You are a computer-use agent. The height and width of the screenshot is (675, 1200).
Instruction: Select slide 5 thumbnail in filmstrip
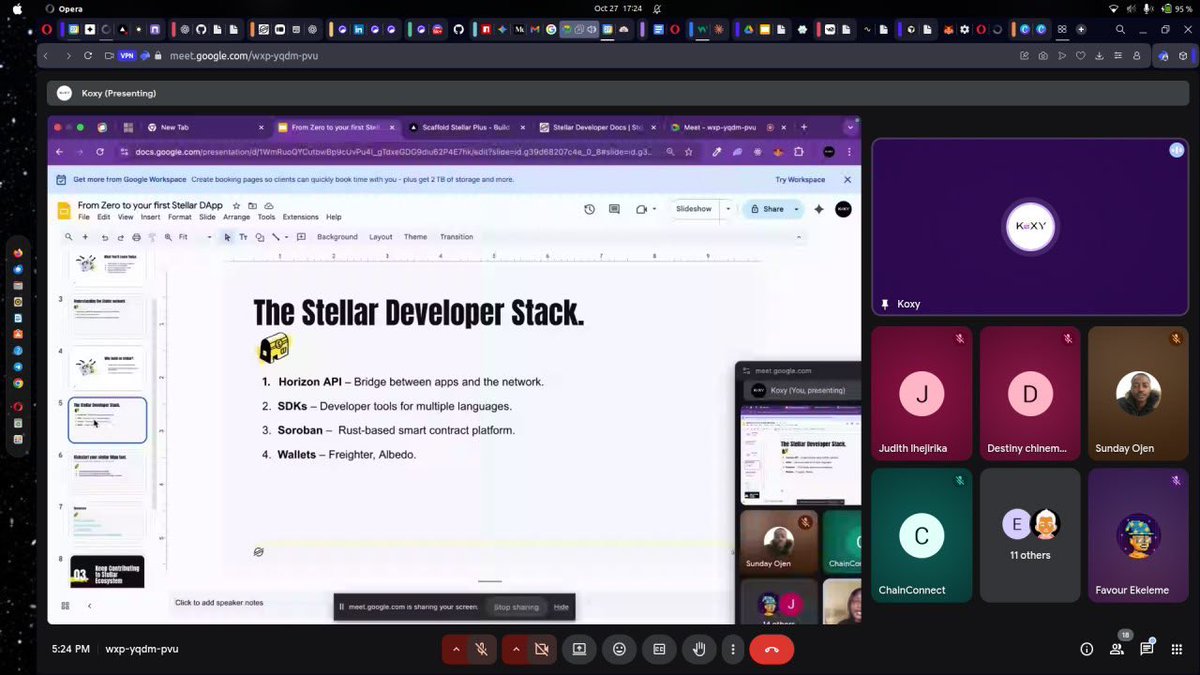(107, 420)
